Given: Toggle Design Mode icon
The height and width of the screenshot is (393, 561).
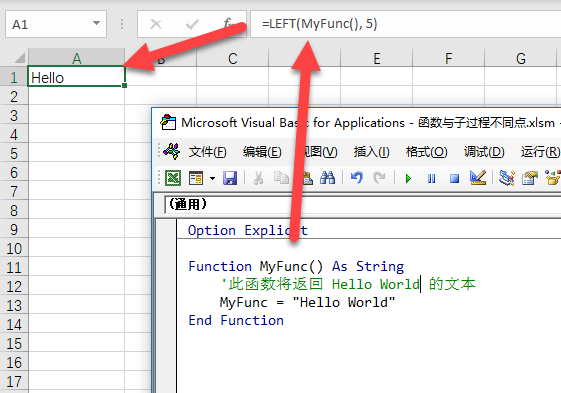Looking at the screenshot, I should [478, 178].
